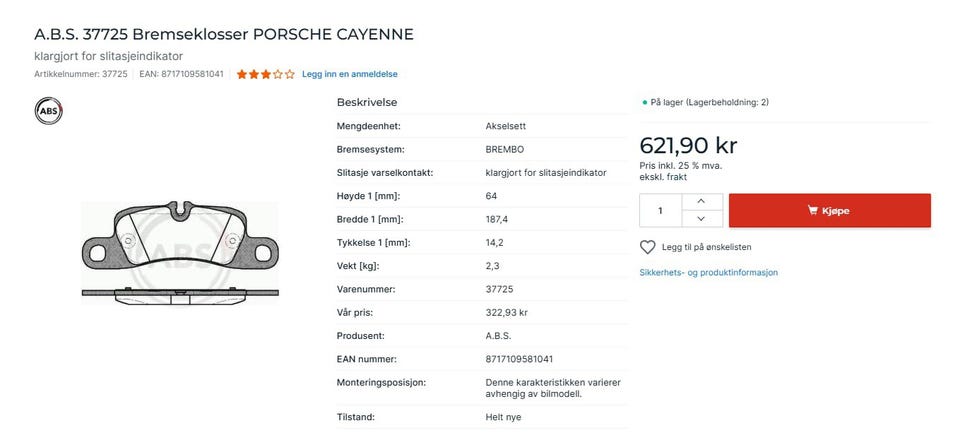Decrease quantity with the down arrow
960x440 pixels.
[701, 219]
